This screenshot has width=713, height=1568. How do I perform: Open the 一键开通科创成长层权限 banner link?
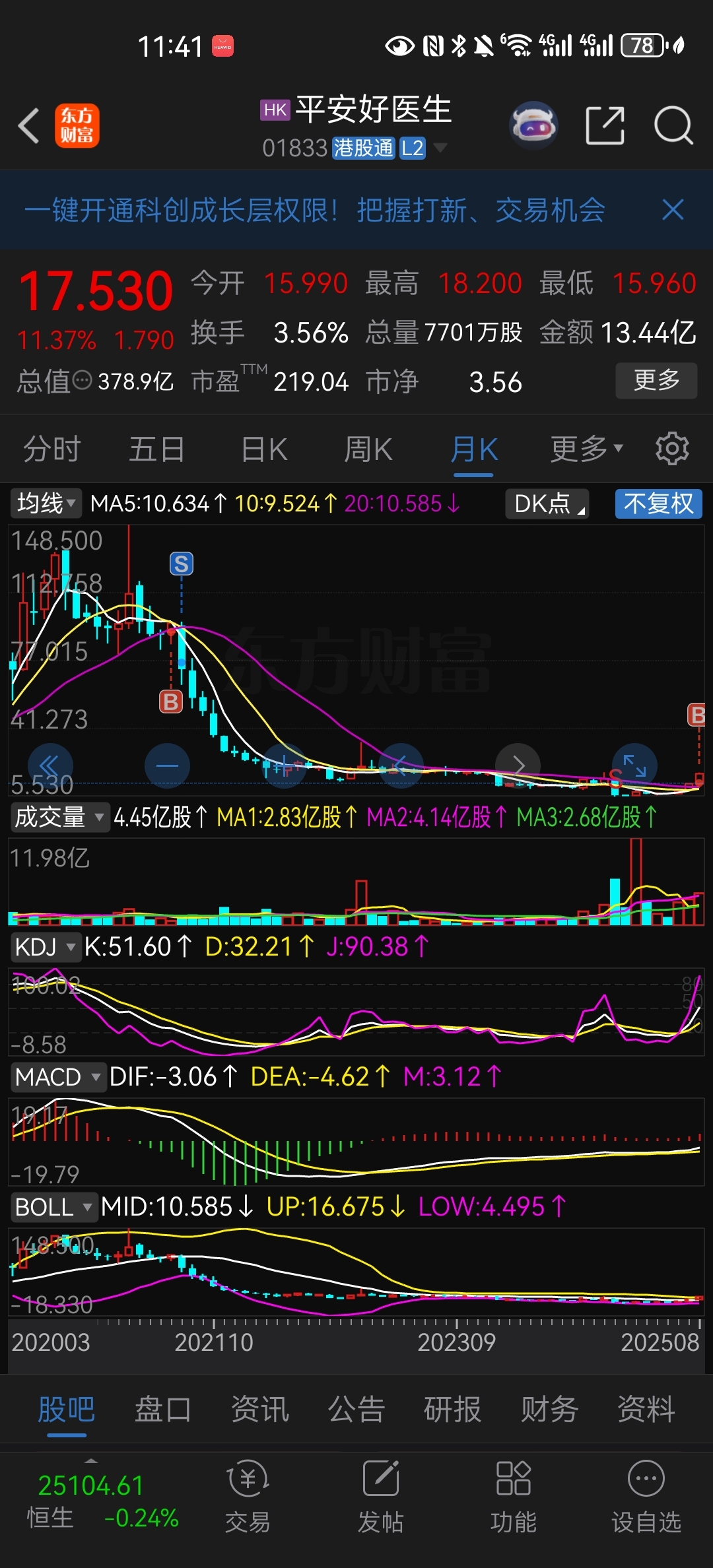tap(314, 211)
